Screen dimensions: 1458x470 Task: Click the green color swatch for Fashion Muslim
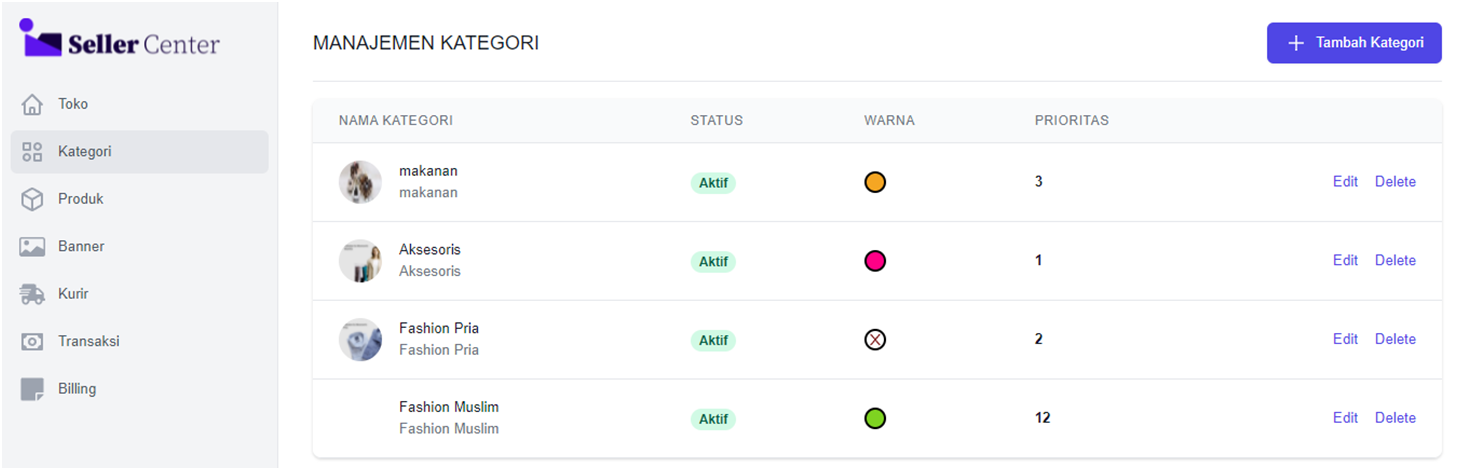(x=875, y=418)
